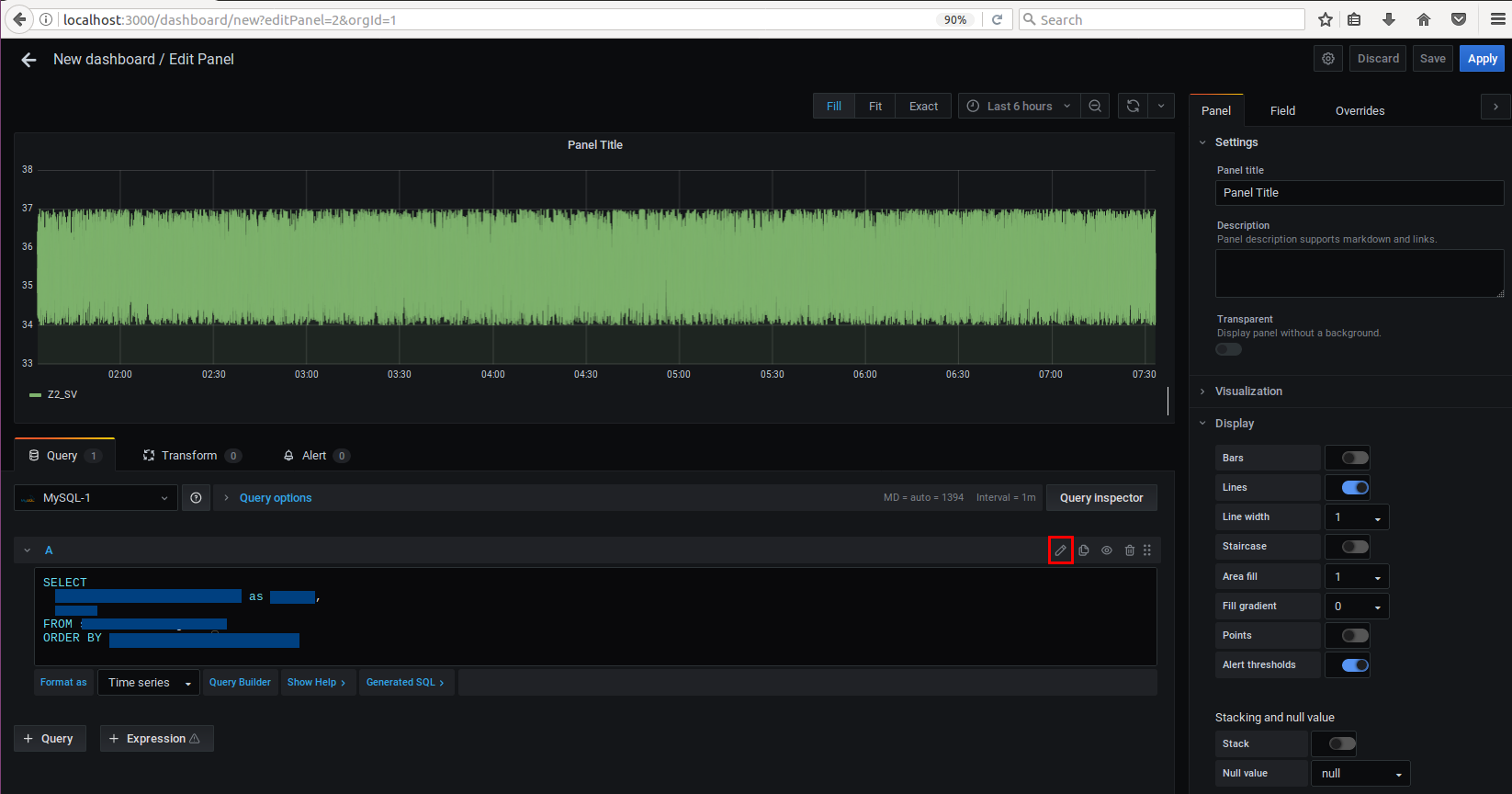
Task: Open the Transform tab
Action: (x=192, y=456)
